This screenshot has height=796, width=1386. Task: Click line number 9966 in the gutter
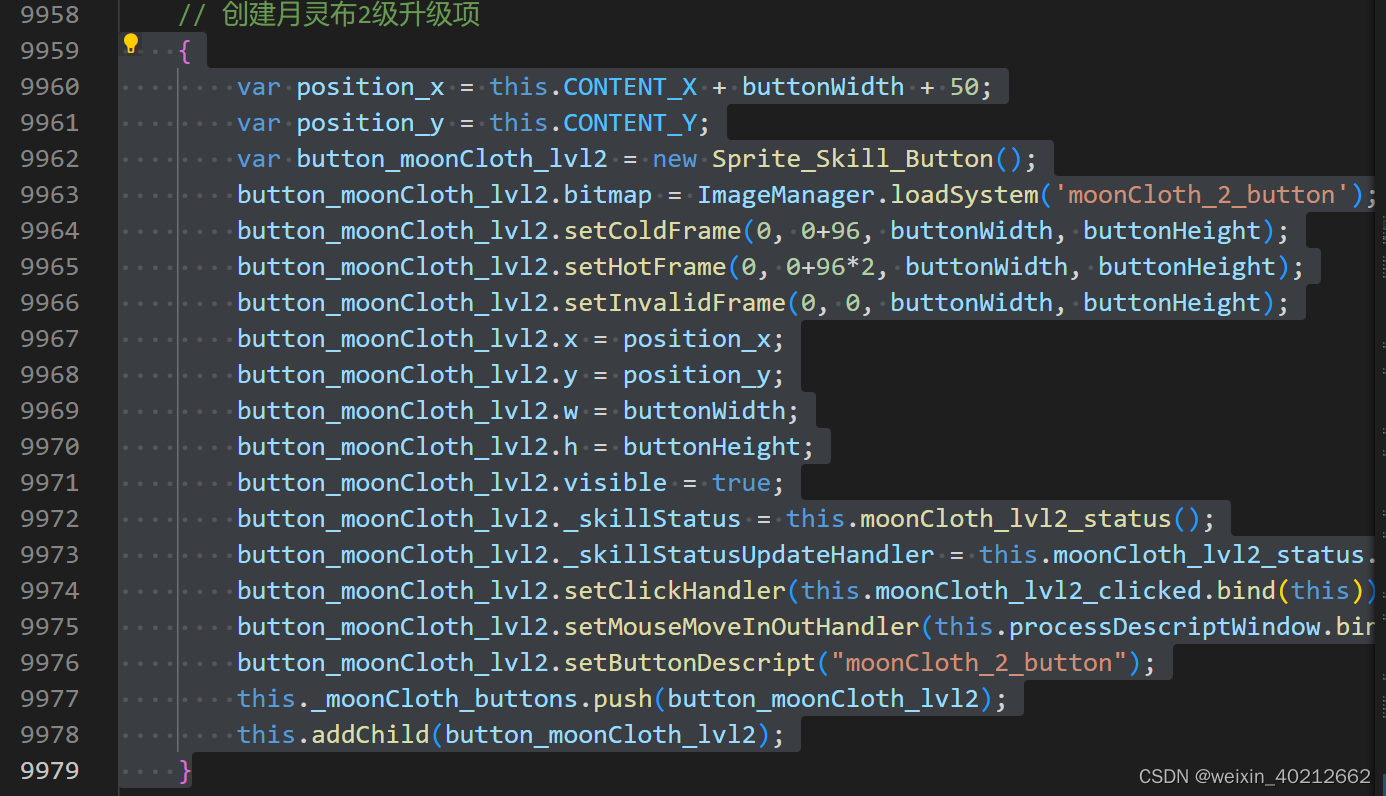[50, 303]
